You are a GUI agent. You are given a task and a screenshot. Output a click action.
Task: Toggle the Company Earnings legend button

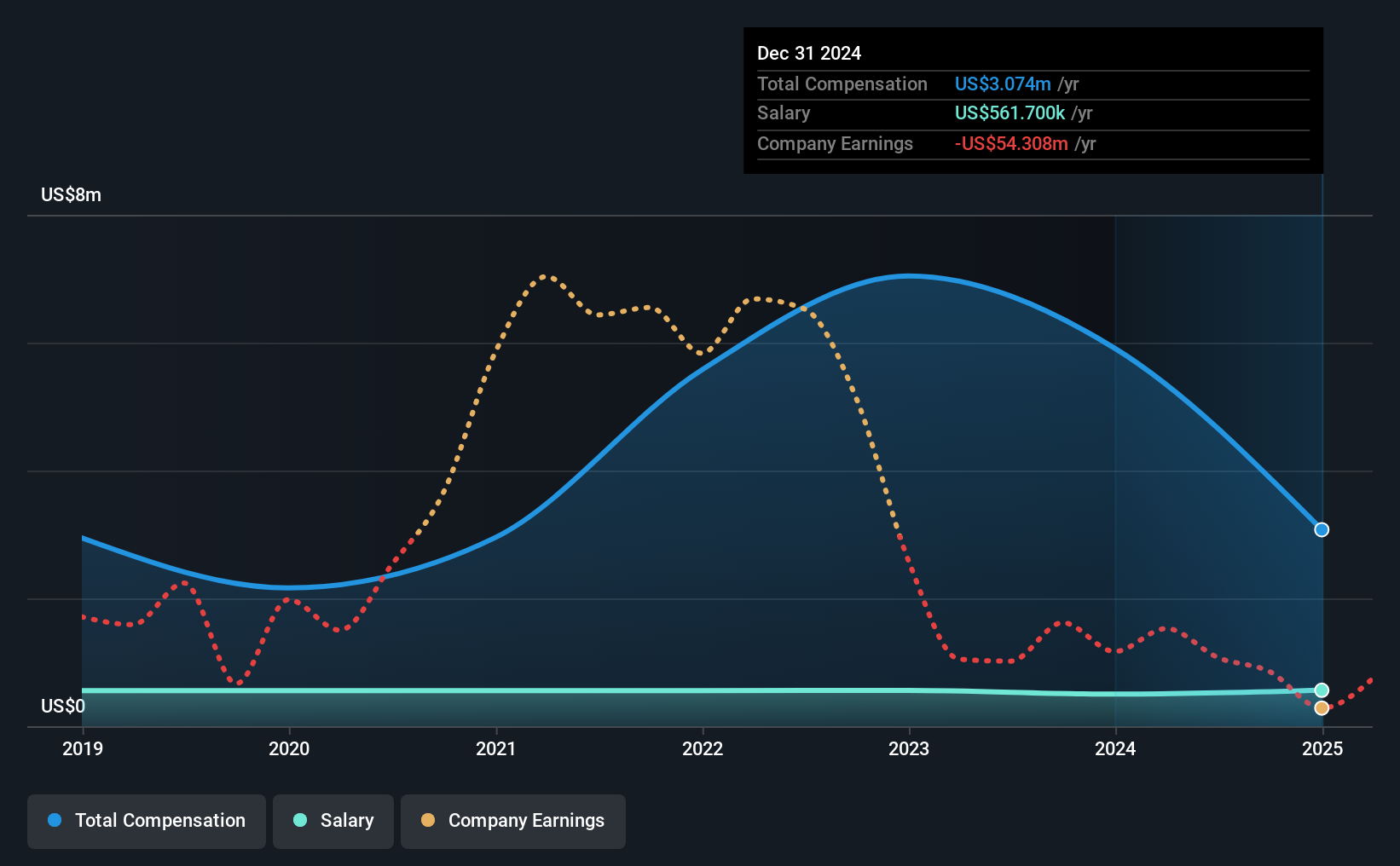click(x=513, y=821)
